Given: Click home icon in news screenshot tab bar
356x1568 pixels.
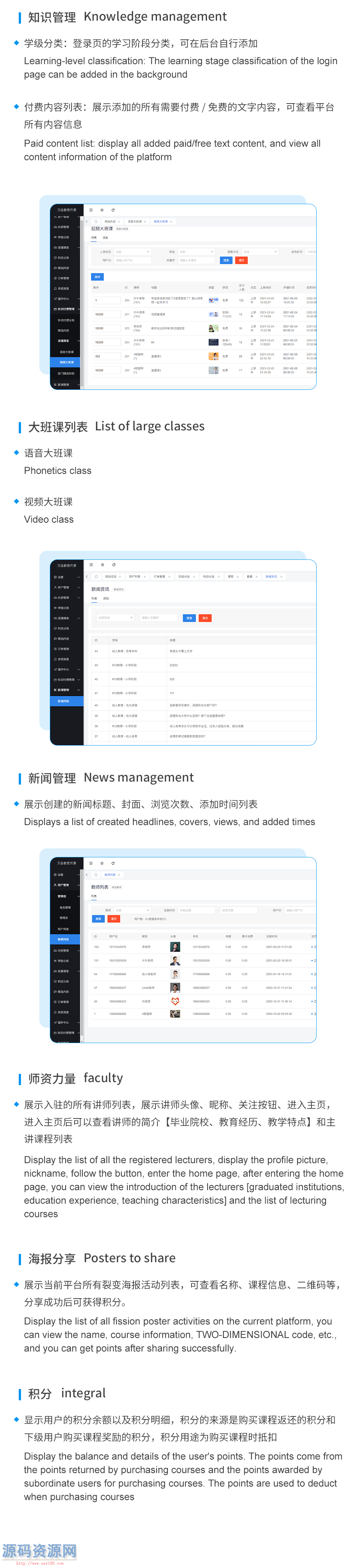Looking at the screenshot, I should pyautogui.click(x=96, y=576).
